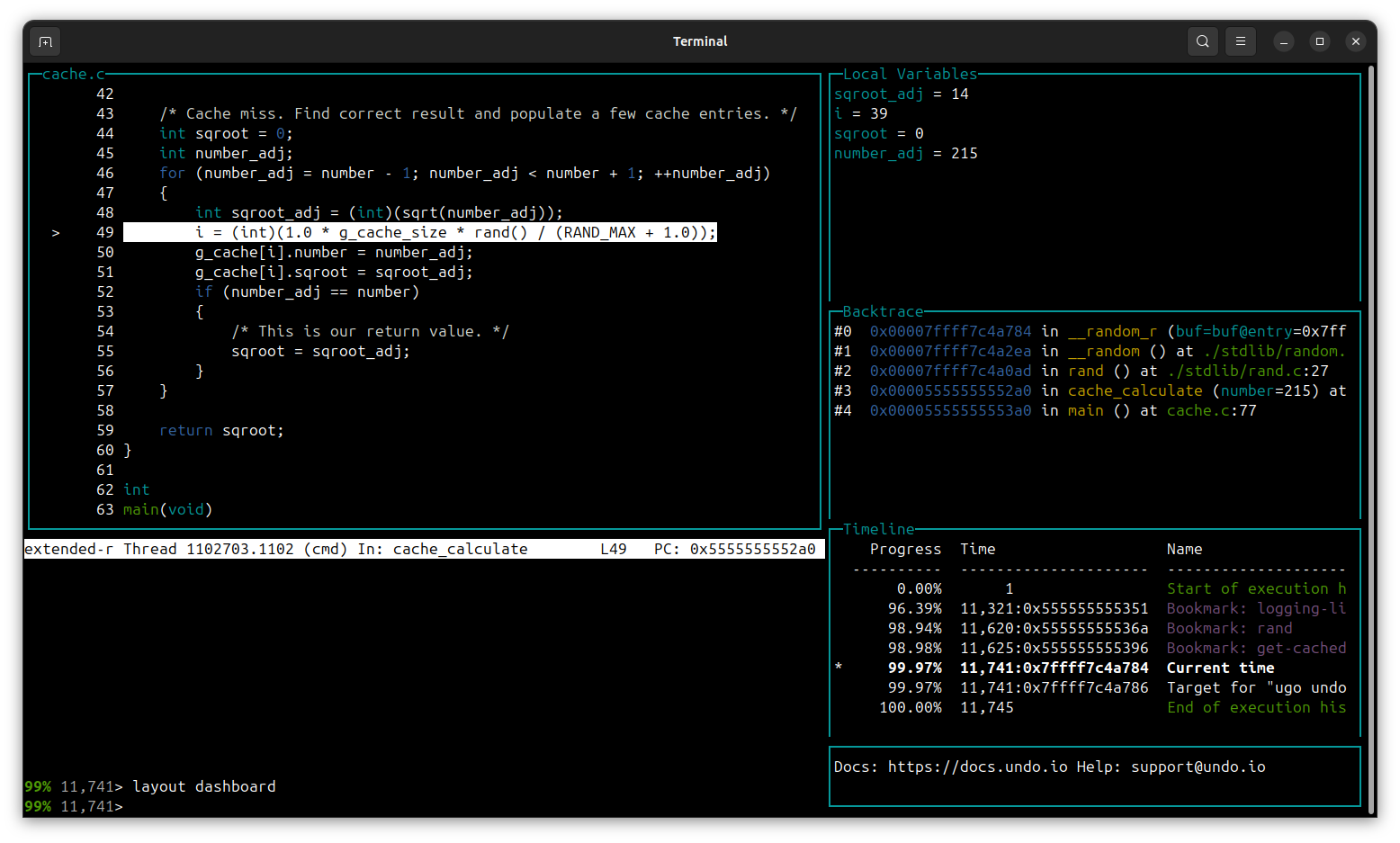Open the terminal search
This screenshot has height=843, width=1400.
tap(1202, 40)
